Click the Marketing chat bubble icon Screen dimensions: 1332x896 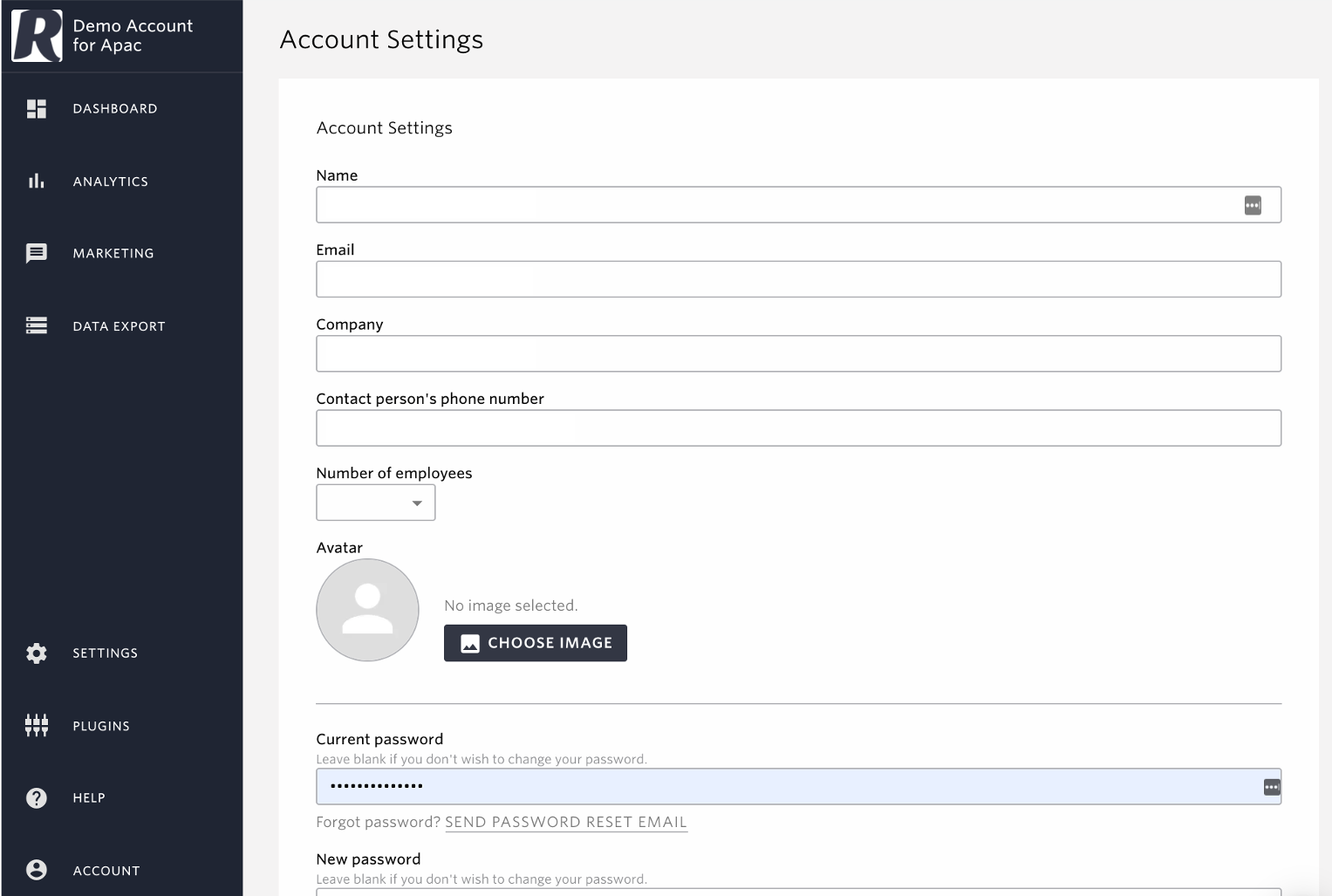tap(37, 253)
